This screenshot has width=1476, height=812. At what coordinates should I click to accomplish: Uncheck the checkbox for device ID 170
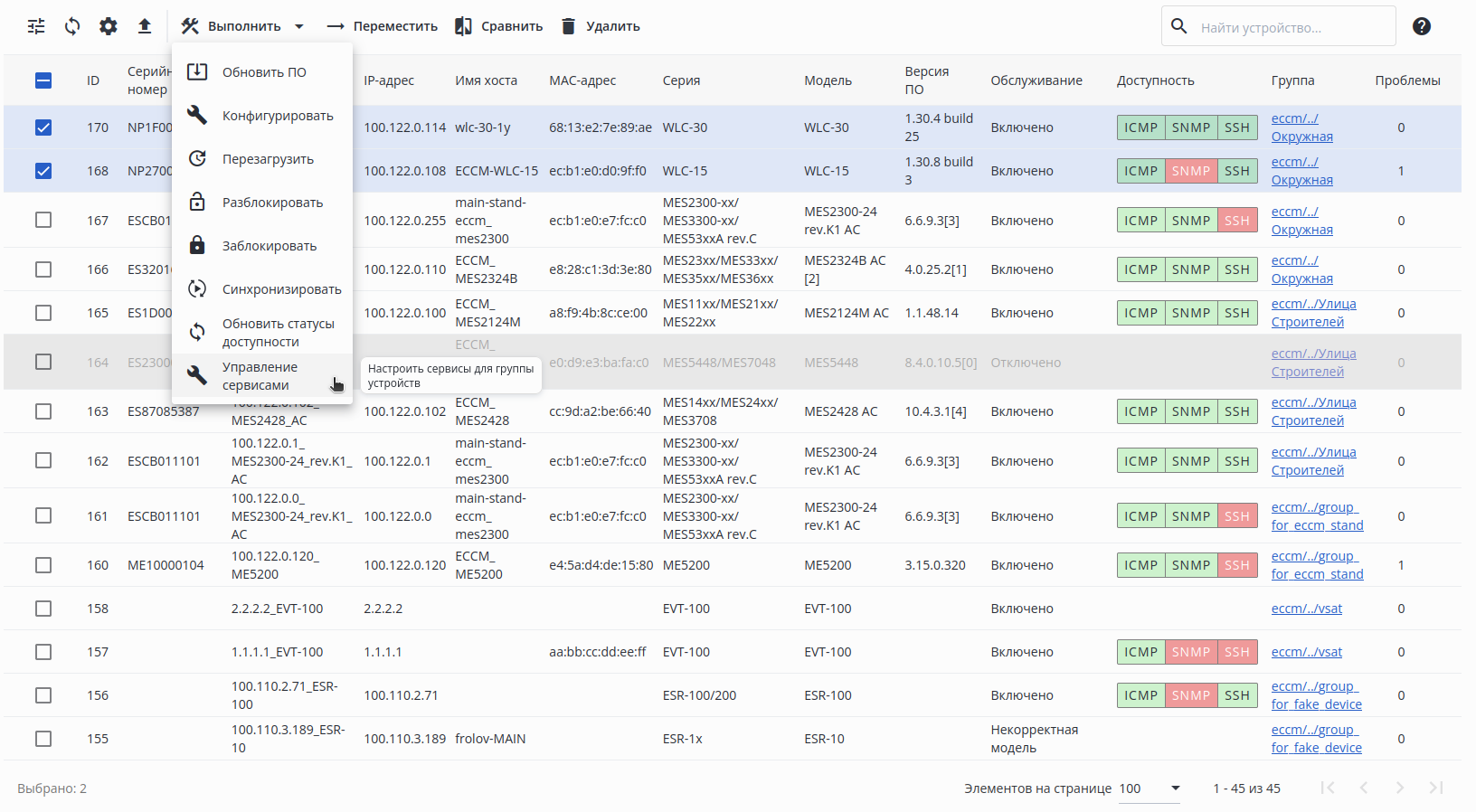(43, 127)
